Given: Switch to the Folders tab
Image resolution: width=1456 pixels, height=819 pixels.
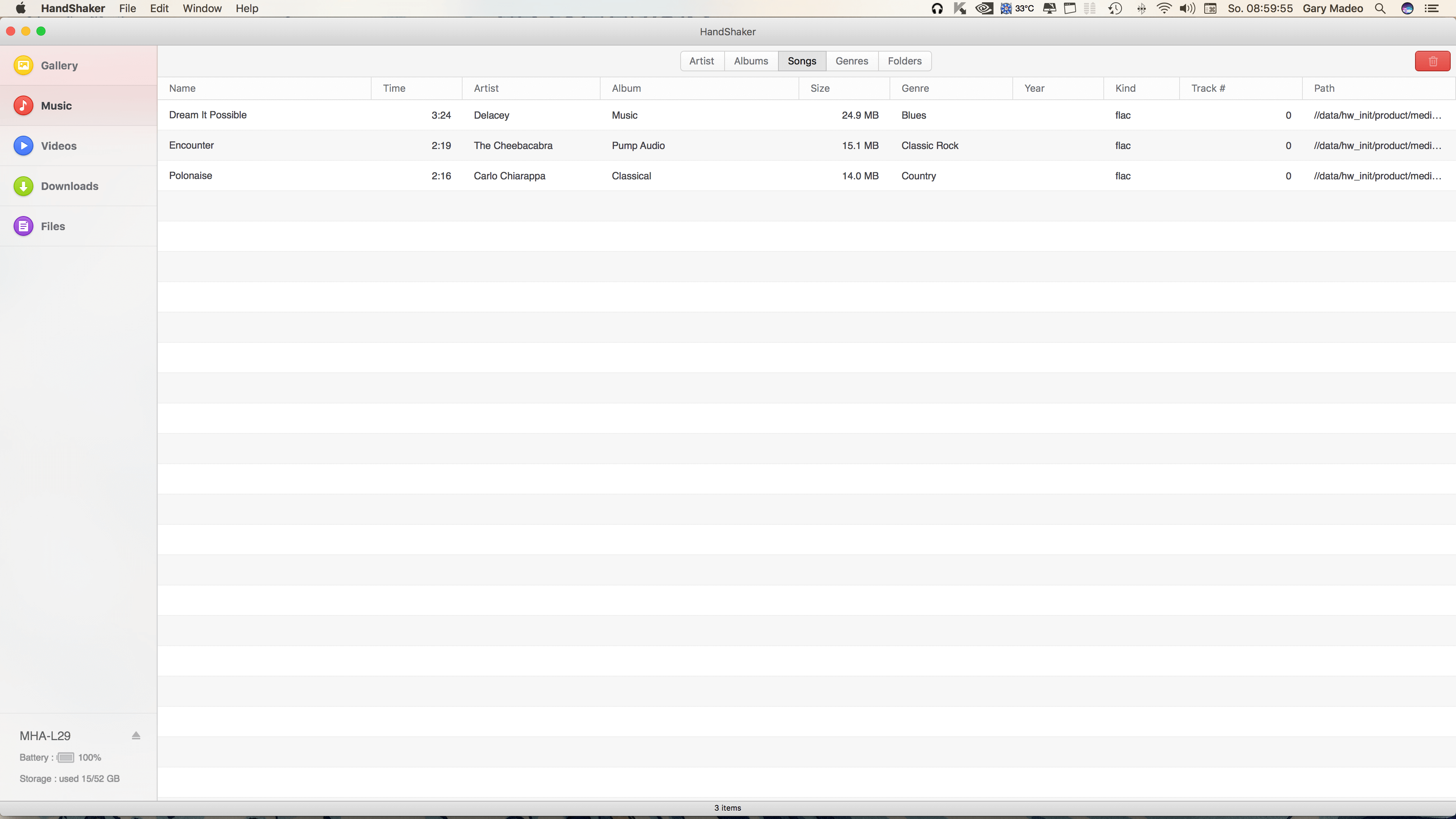Looking at the screenshot, I should pyautogui.click(x=904, y=61).
